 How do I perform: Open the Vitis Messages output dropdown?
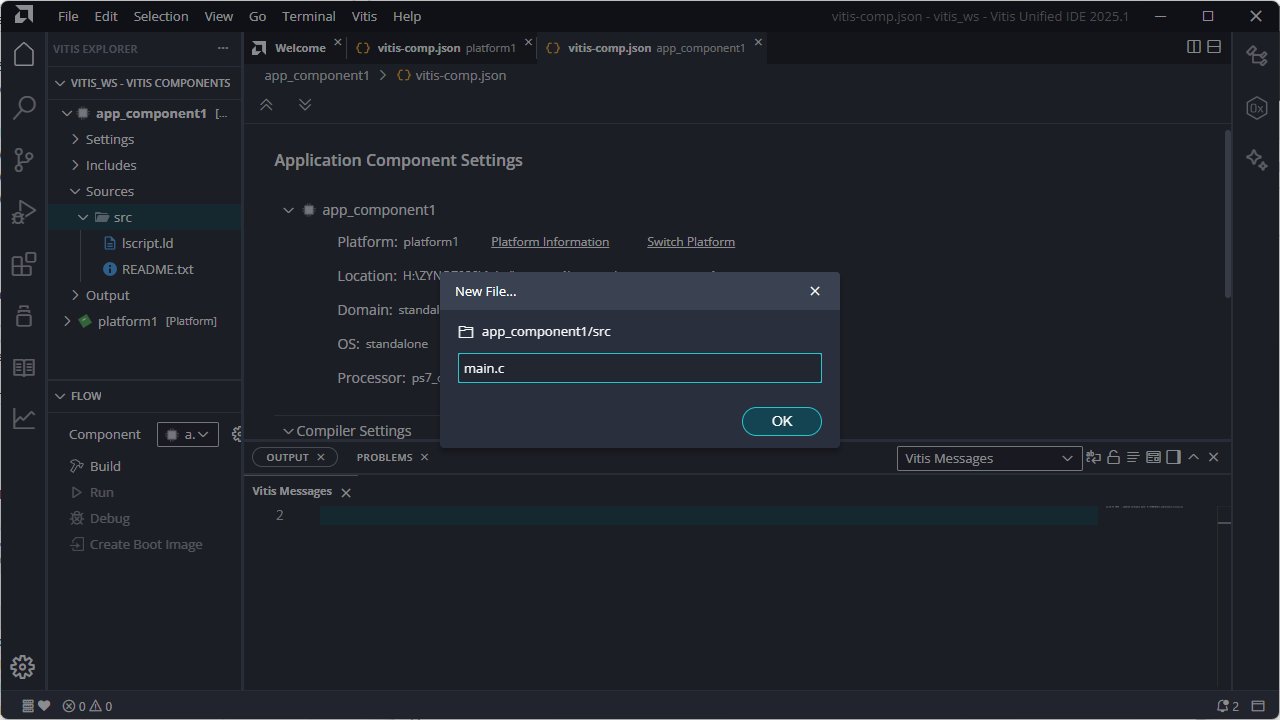point(988,458)
